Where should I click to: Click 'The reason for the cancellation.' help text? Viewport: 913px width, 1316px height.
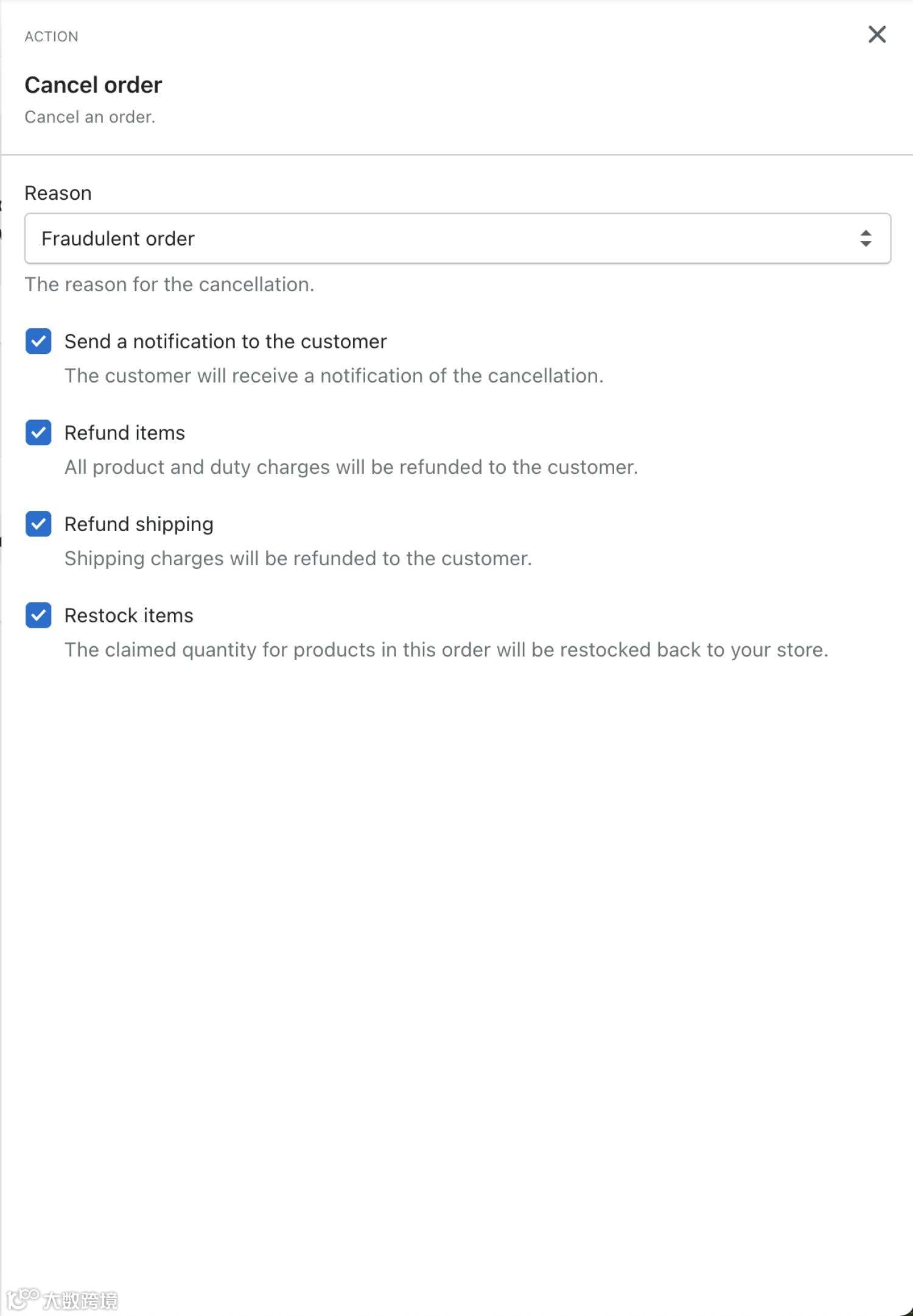tap(169, 284)
